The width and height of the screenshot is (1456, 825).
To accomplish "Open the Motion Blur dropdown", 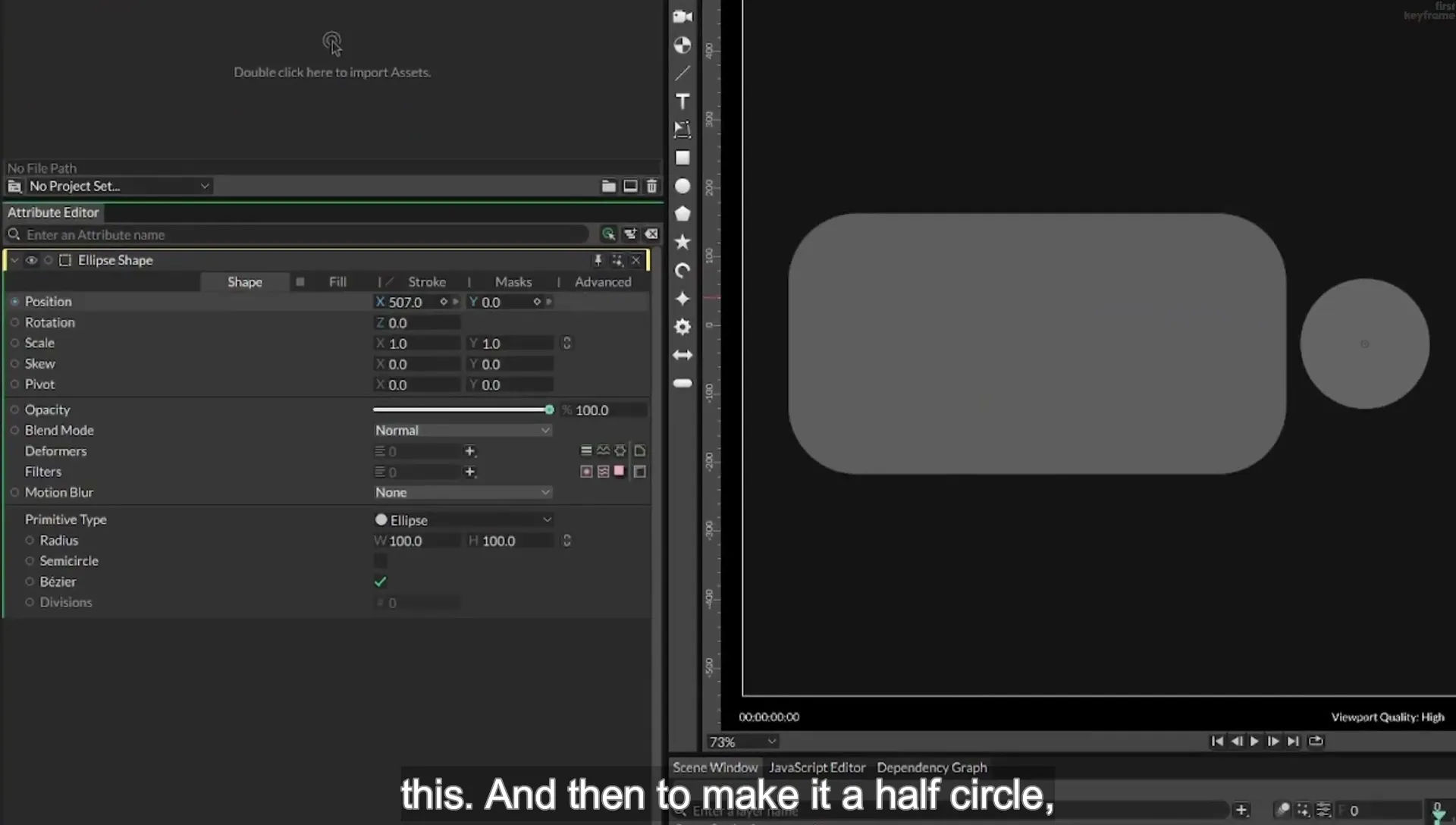I will click(x=462, y=492).
